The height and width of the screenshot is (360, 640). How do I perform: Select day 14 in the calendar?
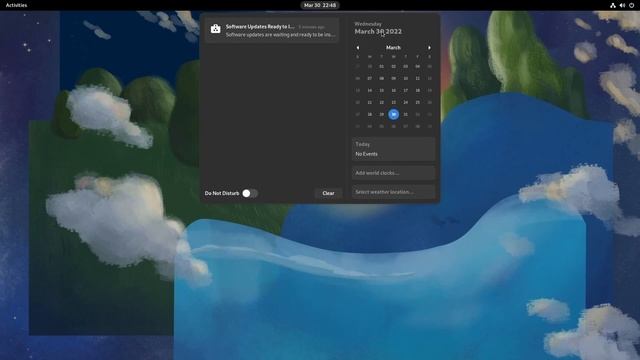point(369,91)
